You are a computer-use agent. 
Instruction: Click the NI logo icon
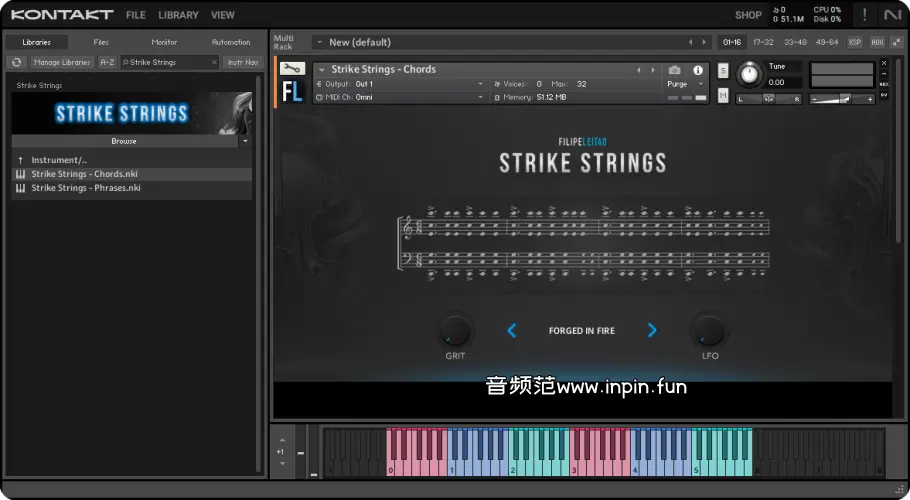click(893, 15)
